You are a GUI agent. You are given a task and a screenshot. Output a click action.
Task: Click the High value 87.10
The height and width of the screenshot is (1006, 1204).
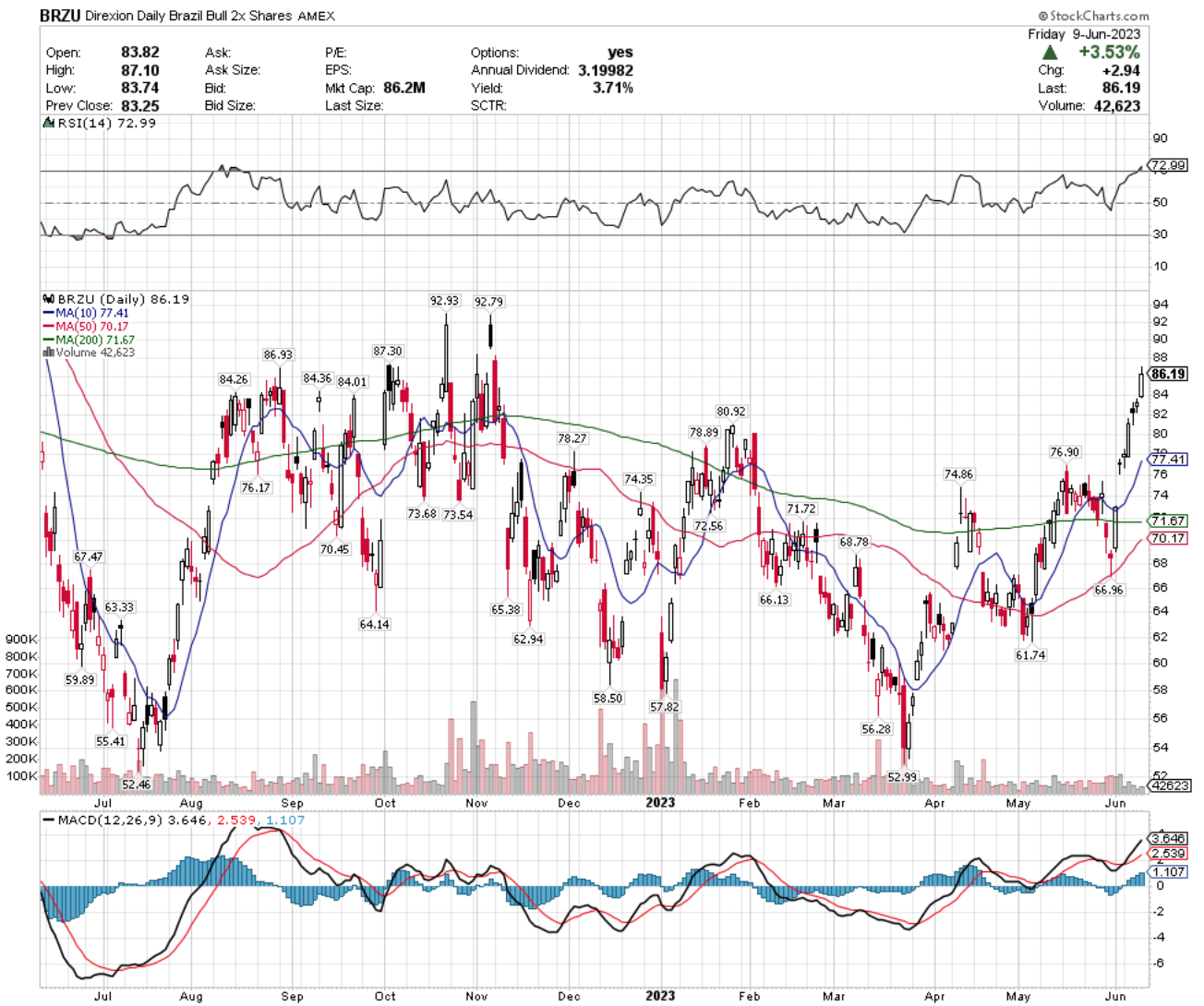click(140, 70)
